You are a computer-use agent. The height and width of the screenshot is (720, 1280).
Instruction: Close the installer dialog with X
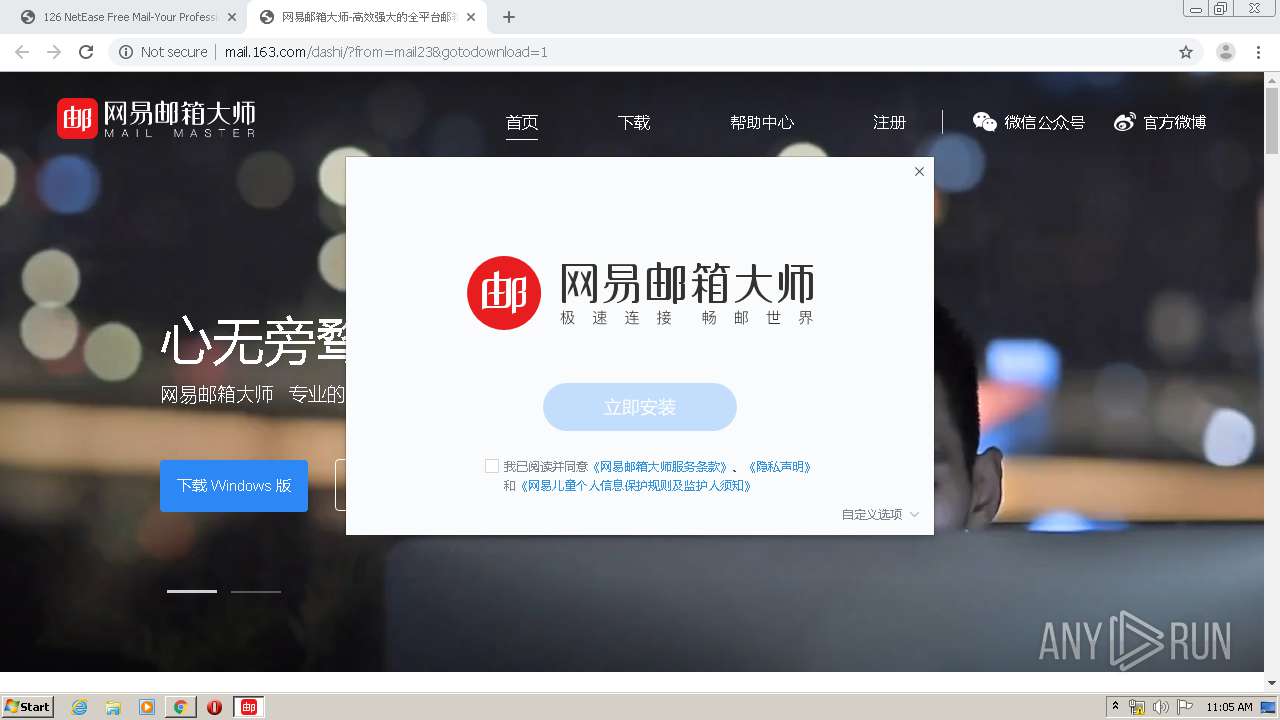[x=919, y=171]
